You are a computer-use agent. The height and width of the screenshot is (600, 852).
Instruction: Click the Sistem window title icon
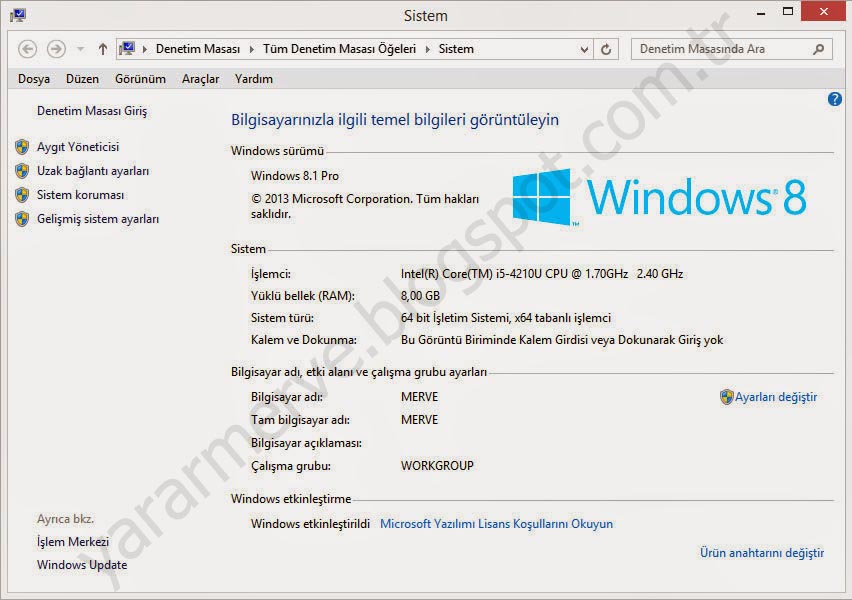[x=17, y=15]
